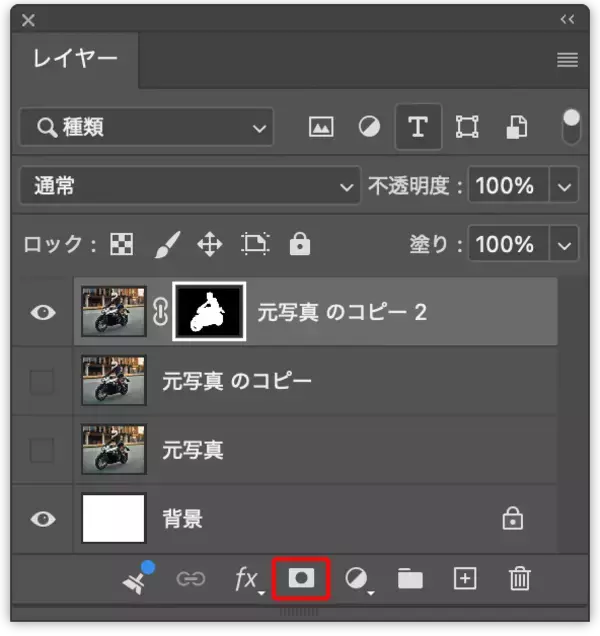Lock all layer attributes padlock icon

(x=300, y=244)
